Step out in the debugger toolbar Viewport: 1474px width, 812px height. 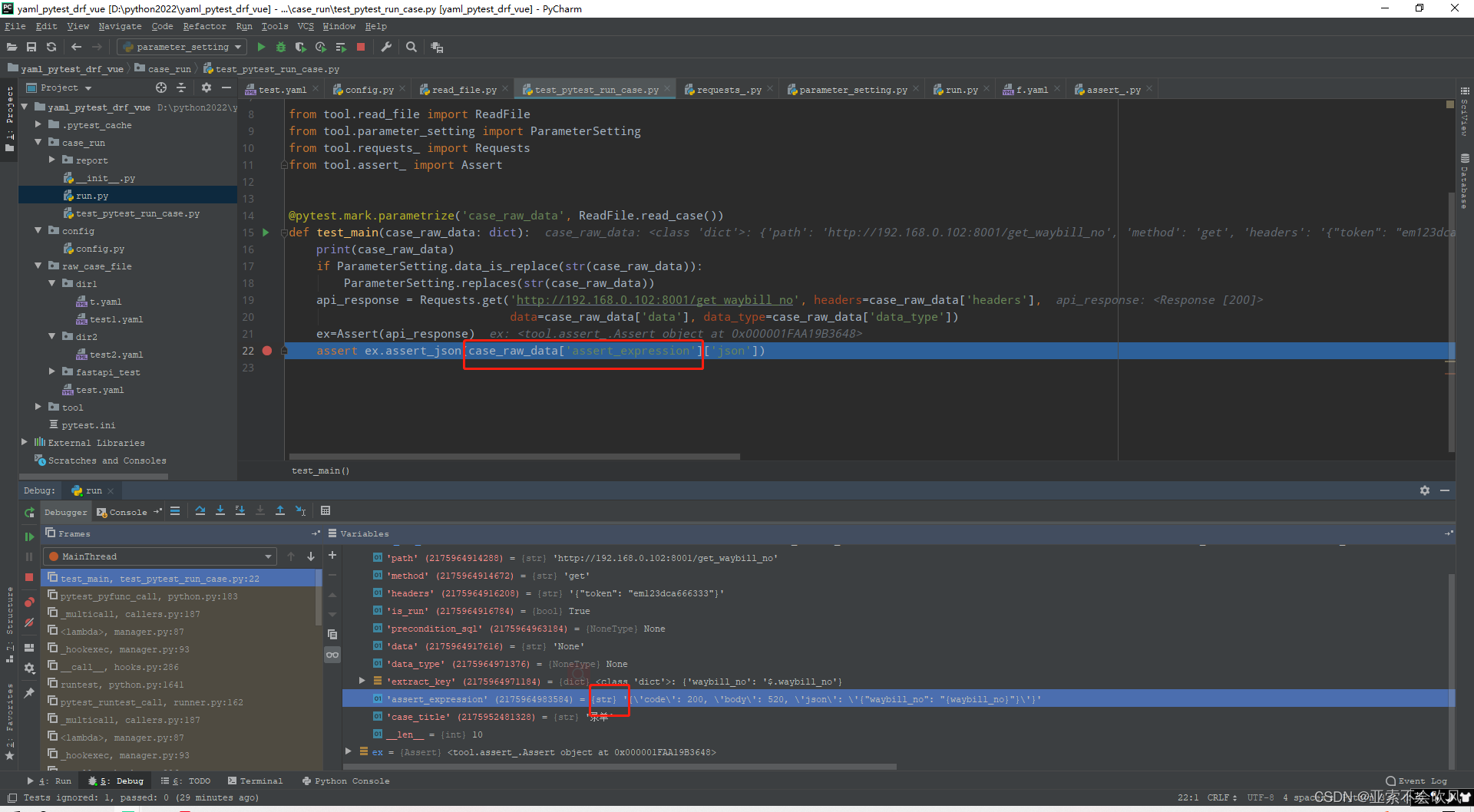(280, 510)
